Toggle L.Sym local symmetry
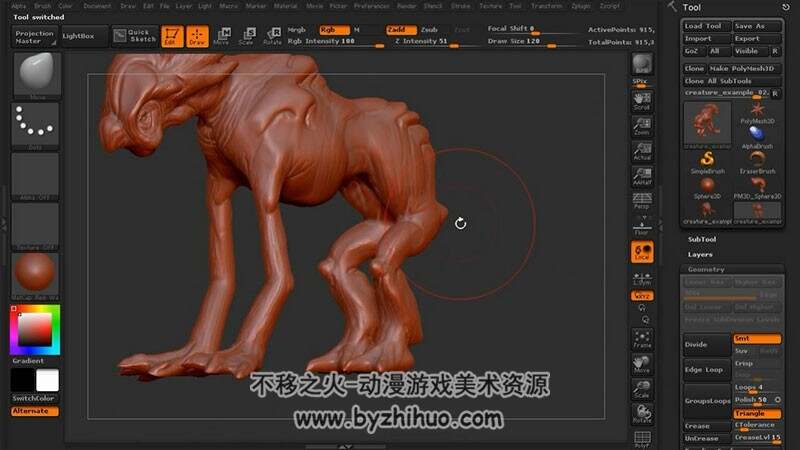Image resolution: width=800 pixels, height=450 pixels. point(642,278)
